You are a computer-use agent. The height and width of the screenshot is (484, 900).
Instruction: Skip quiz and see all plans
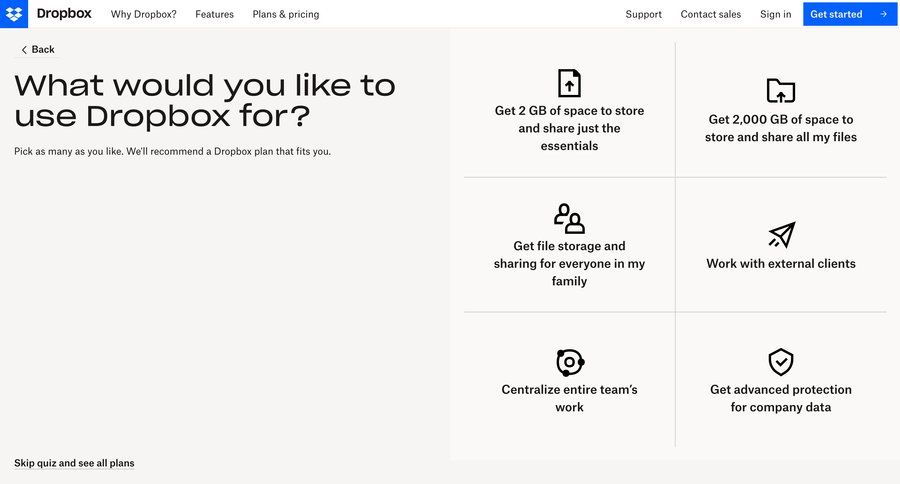pyautogui.click(x=74, y=463)
